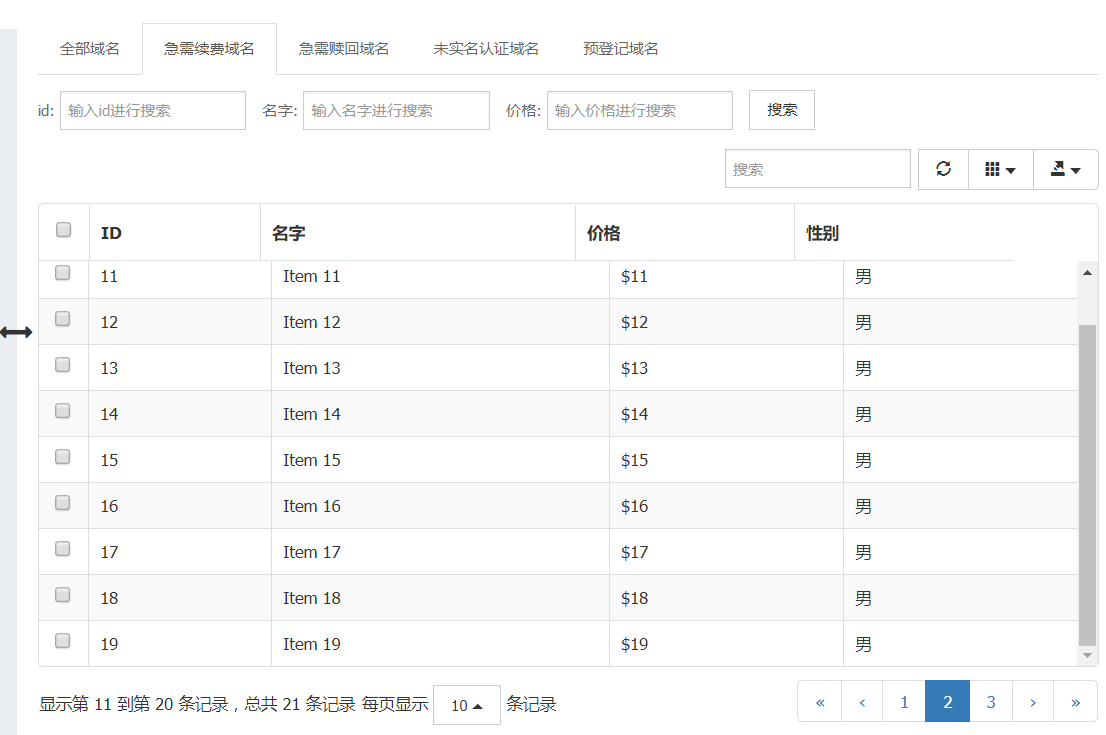Check the row with ID 15
The image size is (1106, 735).
click(63, 456)
